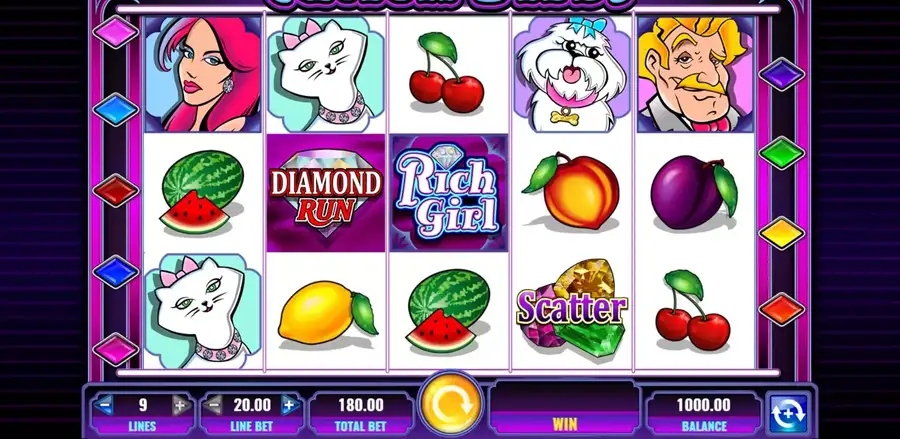Click the yellow payline diamond marker
This screenshot has height=439, width=900.
tap(782, 233)
